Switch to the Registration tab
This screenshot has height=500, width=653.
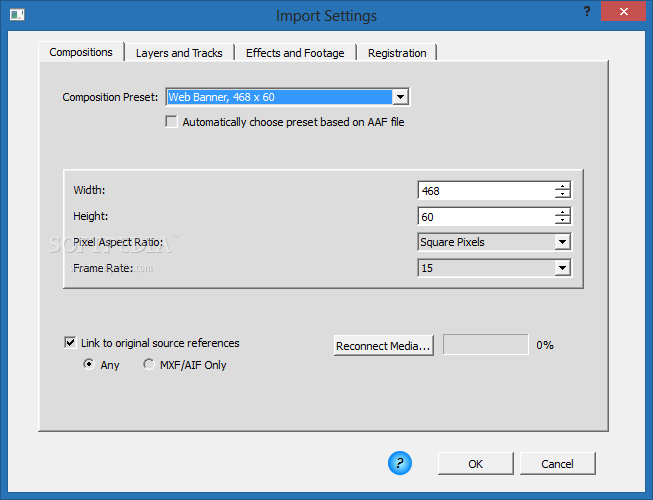tap(397, 53)
